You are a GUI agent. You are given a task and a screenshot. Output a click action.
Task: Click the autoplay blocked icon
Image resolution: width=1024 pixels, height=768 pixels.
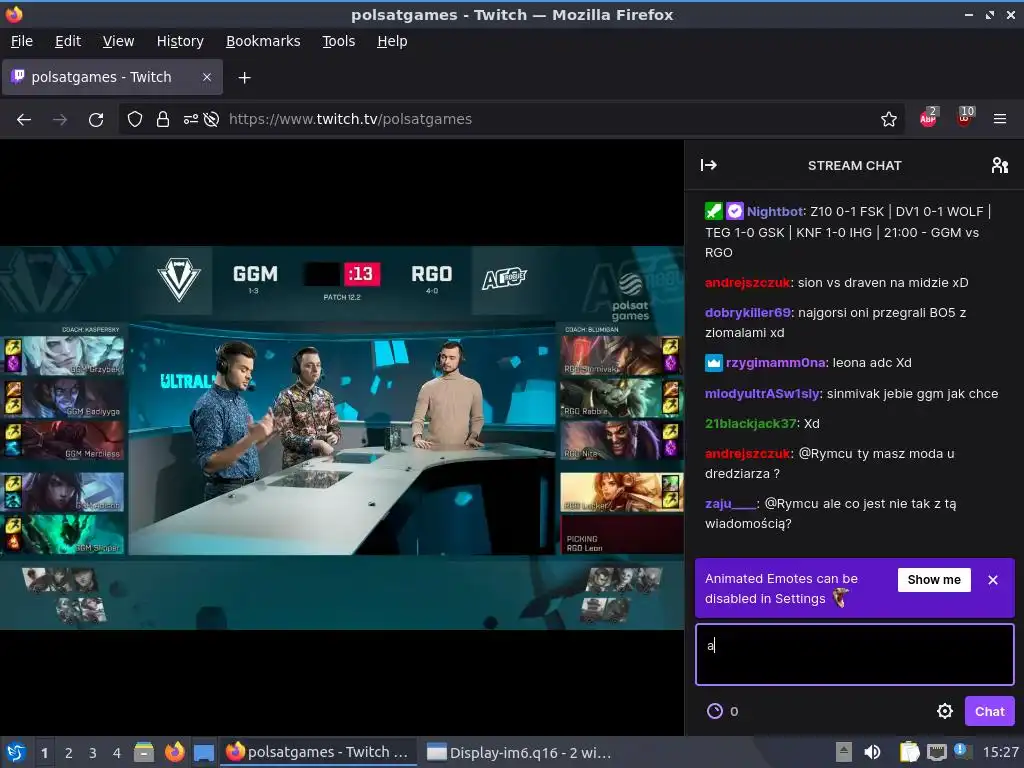(x=211, y=120)
